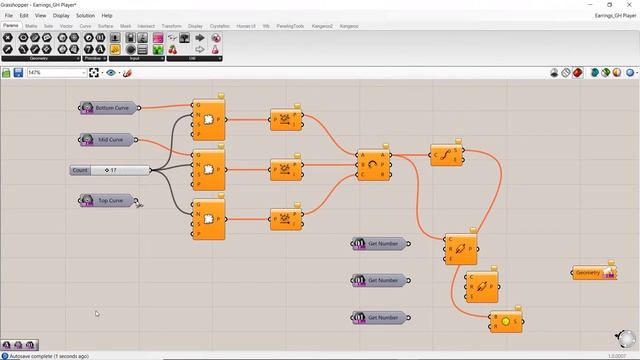This screenshot has width=640, height=360.
Task: Click the Open File icon on canvas toolbar
Action: point(6,73)
